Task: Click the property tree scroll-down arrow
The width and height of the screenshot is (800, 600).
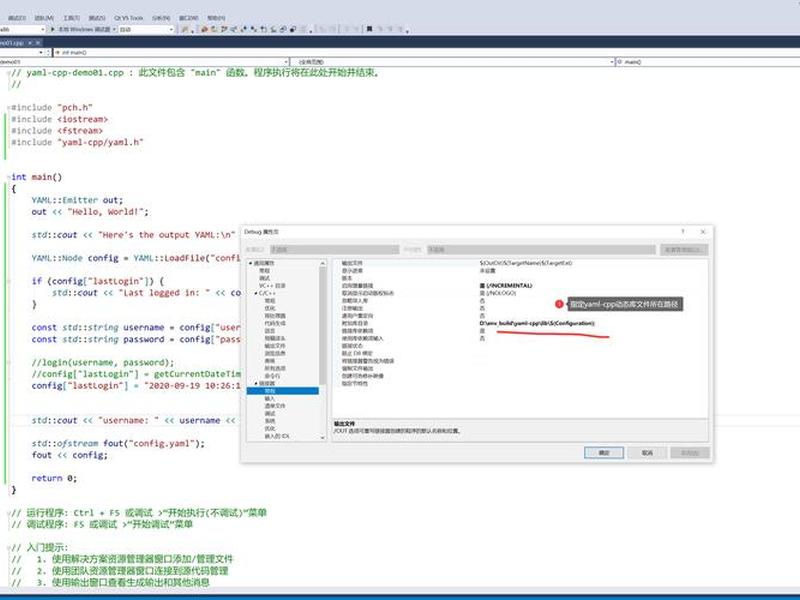Action: [322, 437]
